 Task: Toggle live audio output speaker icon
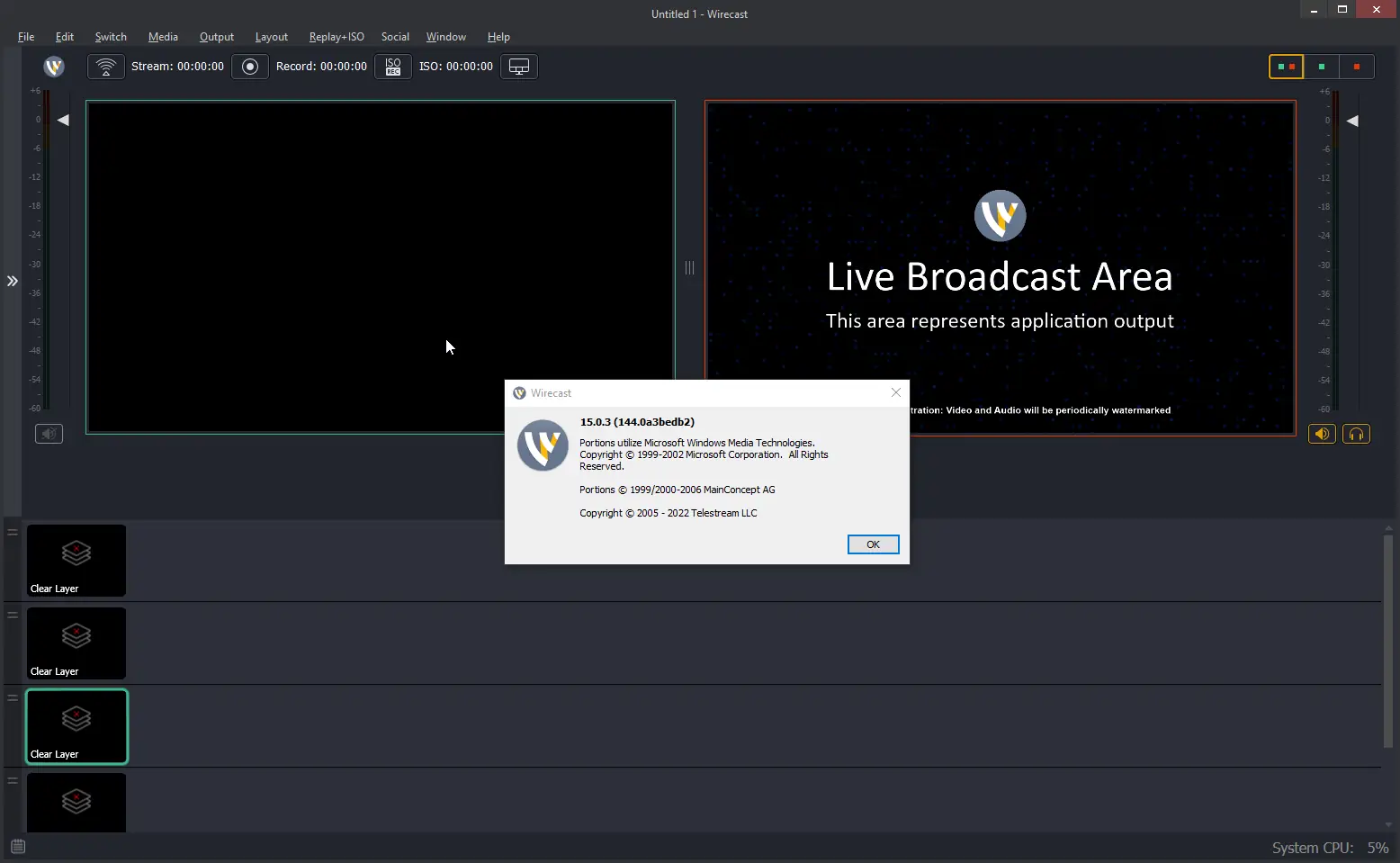1322,435
